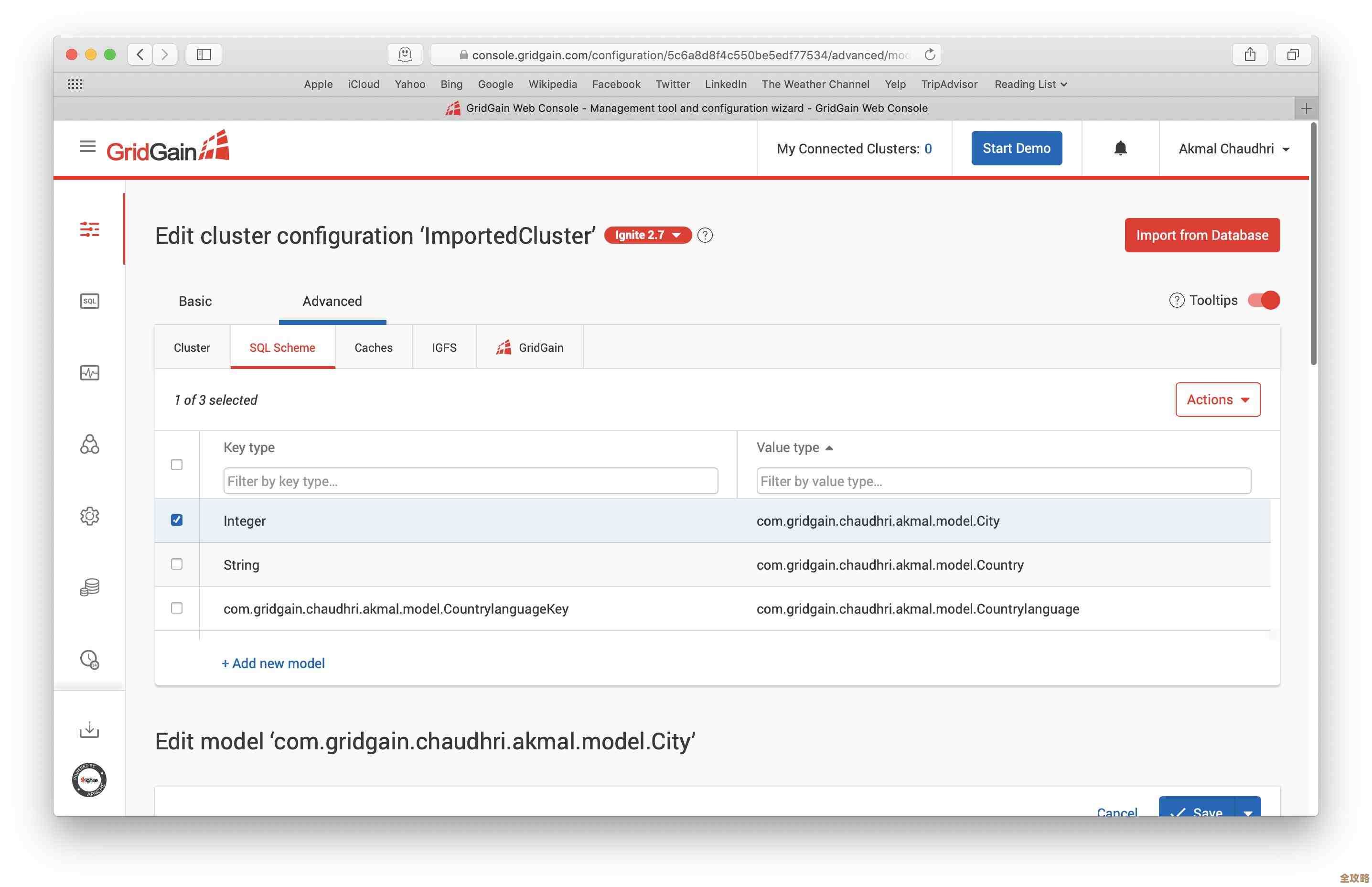Open the hamburger menu next to GridGain logo
Image resolution: width=1372 pixels, height=887 pixels.
pyautogui.click(x=87, y=147)
